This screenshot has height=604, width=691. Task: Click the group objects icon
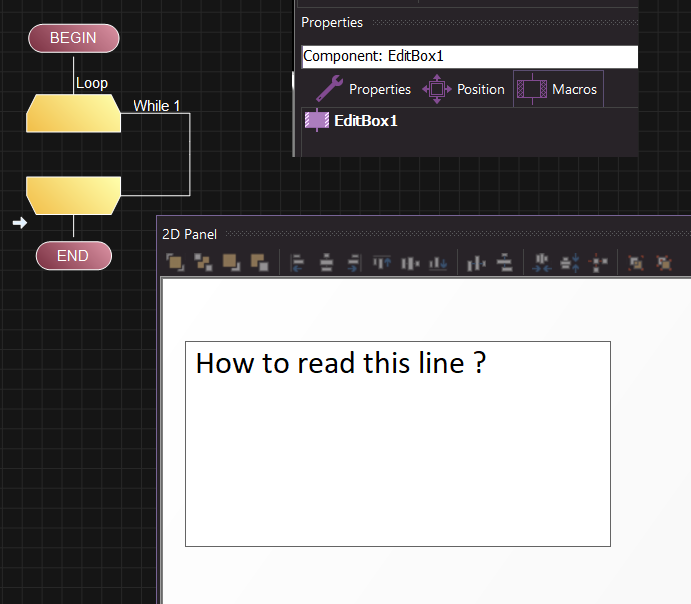coord(636,263)
